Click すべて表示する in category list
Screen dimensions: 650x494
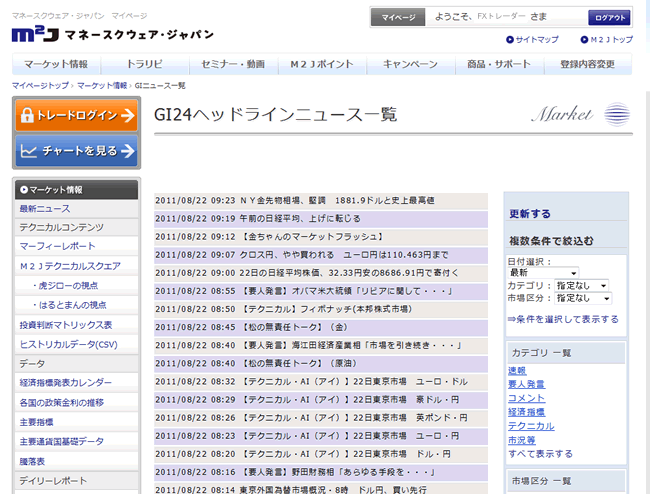540,454
